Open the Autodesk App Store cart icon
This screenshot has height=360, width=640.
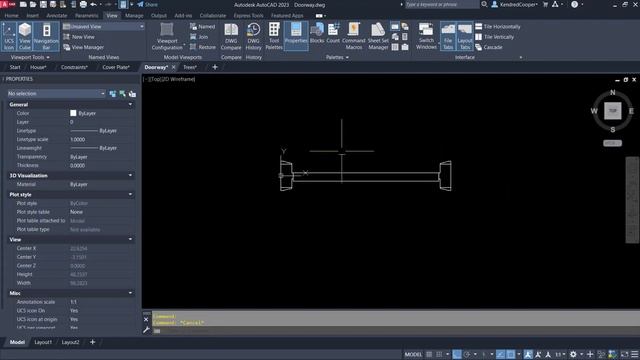[546, 4]
